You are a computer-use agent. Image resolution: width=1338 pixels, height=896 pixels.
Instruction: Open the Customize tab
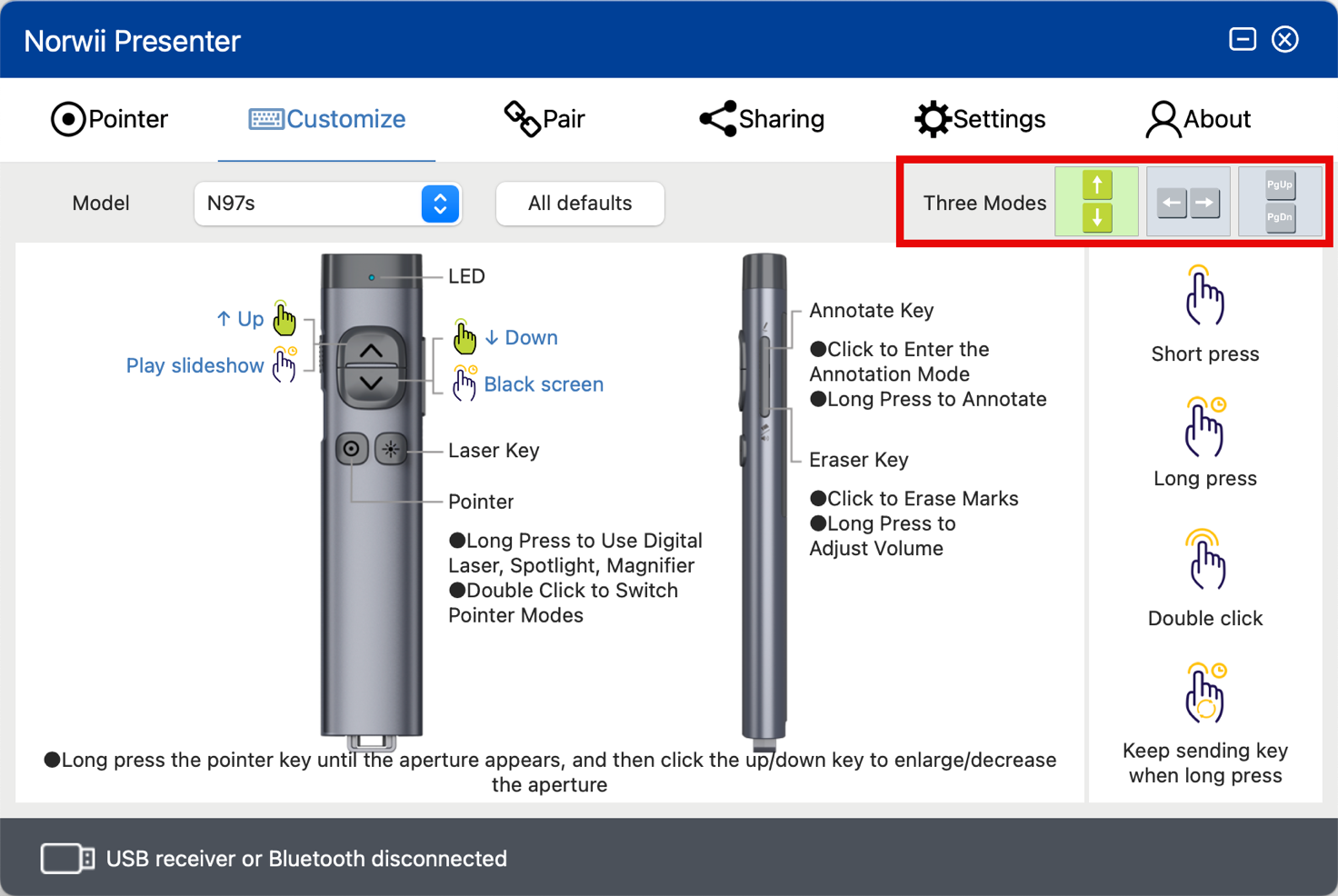326,119
